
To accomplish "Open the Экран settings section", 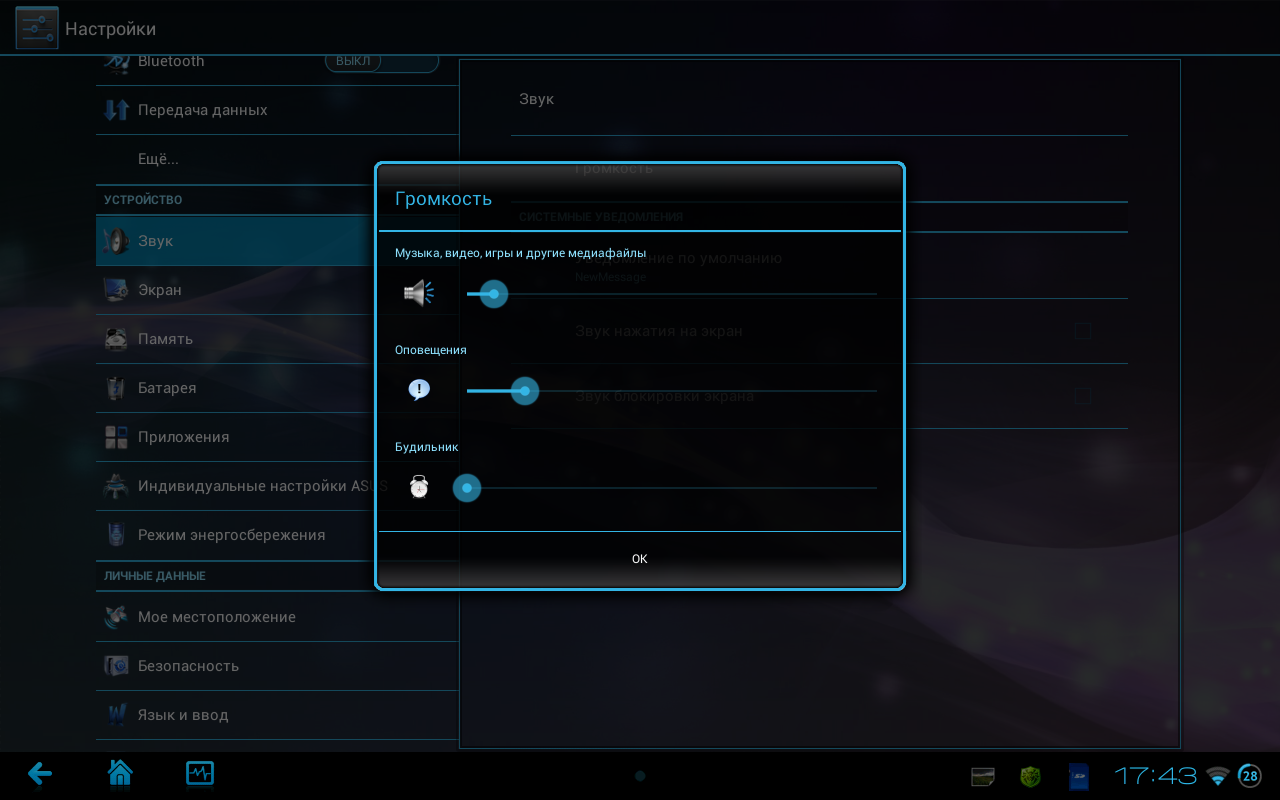I will 160,290.
